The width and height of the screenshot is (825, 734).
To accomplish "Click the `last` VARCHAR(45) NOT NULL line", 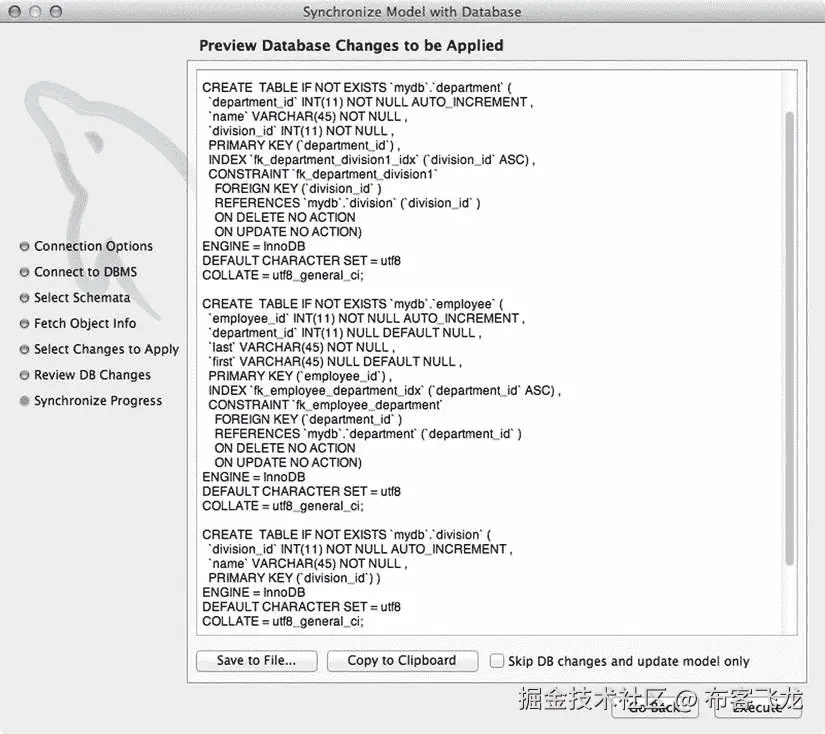I will coord(302,347).
